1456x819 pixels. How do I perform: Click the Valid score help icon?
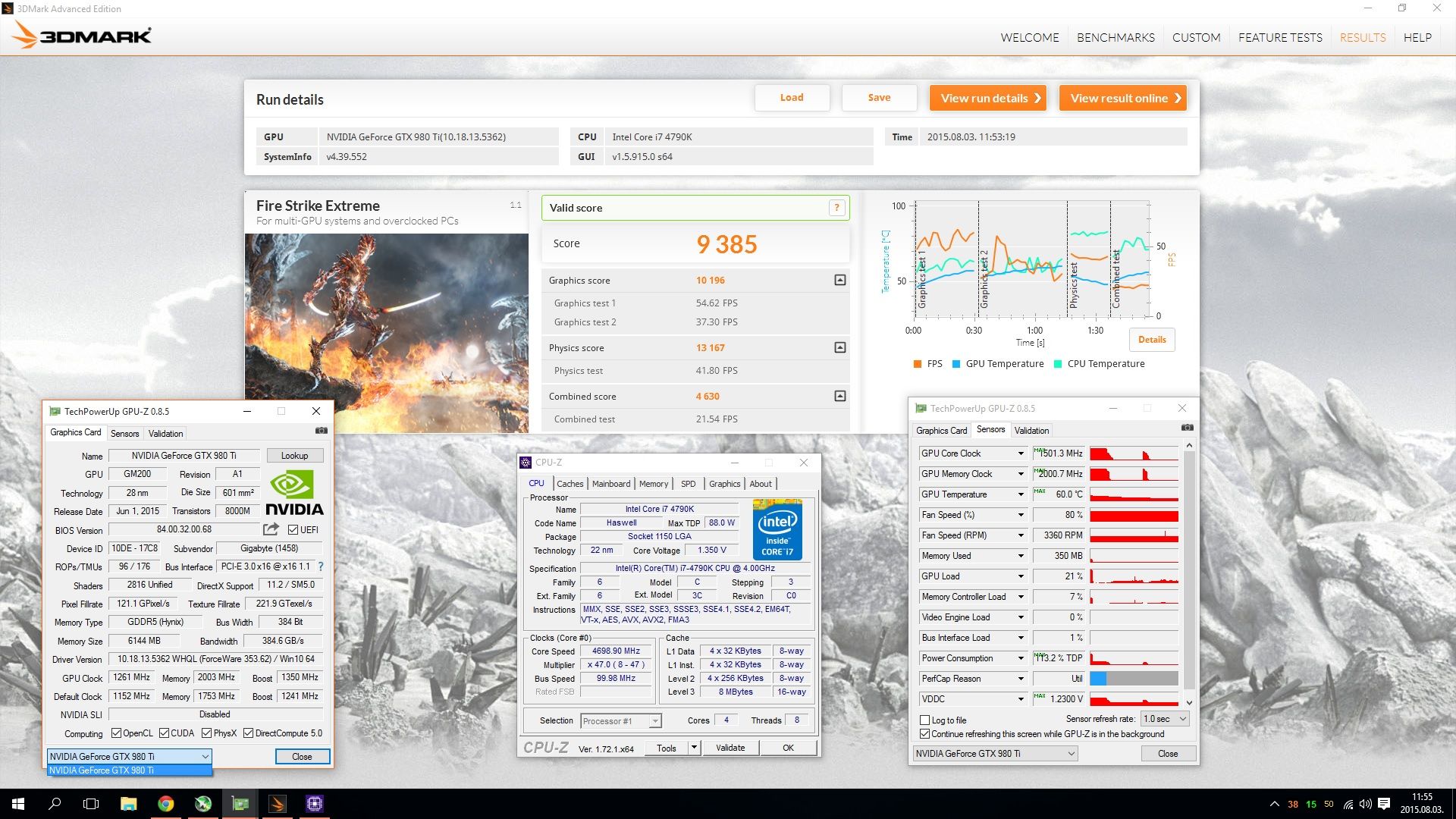point(836,208)
